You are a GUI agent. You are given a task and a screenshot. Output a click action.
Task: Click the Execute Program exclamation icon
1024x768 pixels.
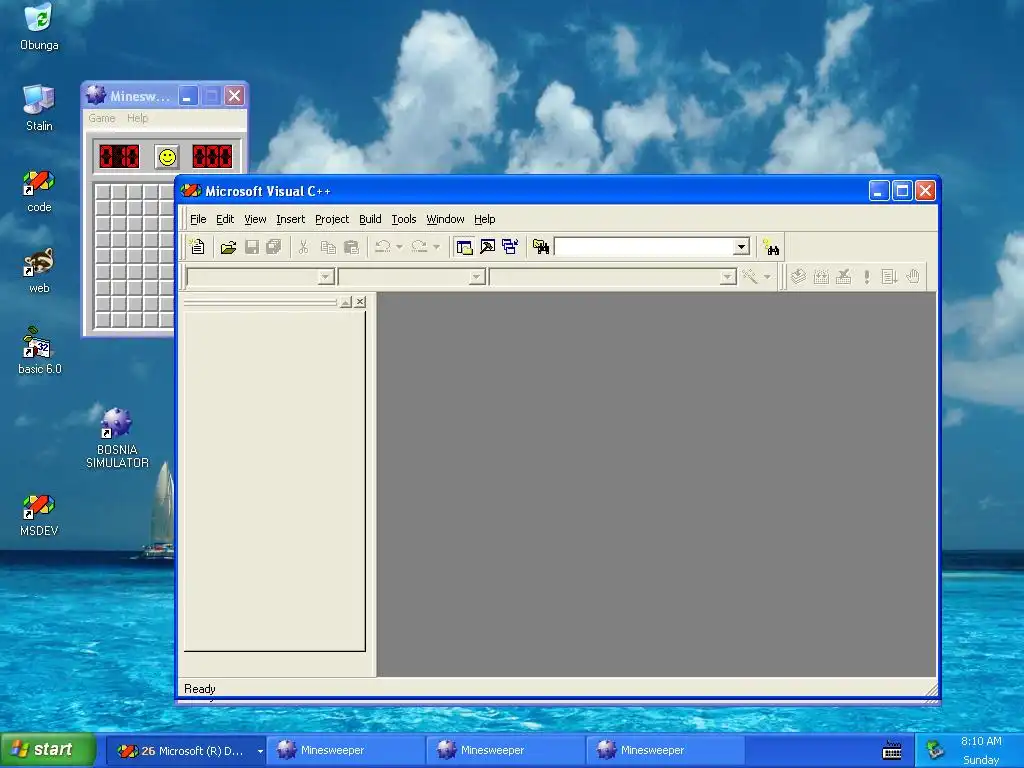pos(867,277)
